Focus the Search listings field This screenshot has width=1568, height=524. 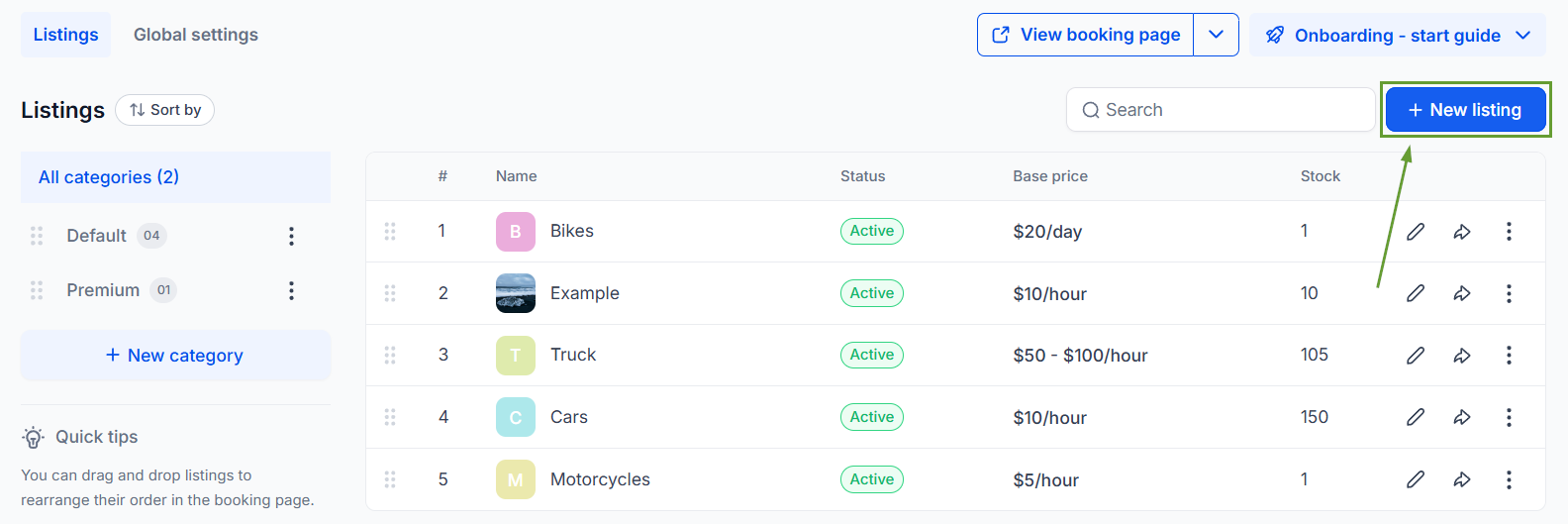(1221, 110)
